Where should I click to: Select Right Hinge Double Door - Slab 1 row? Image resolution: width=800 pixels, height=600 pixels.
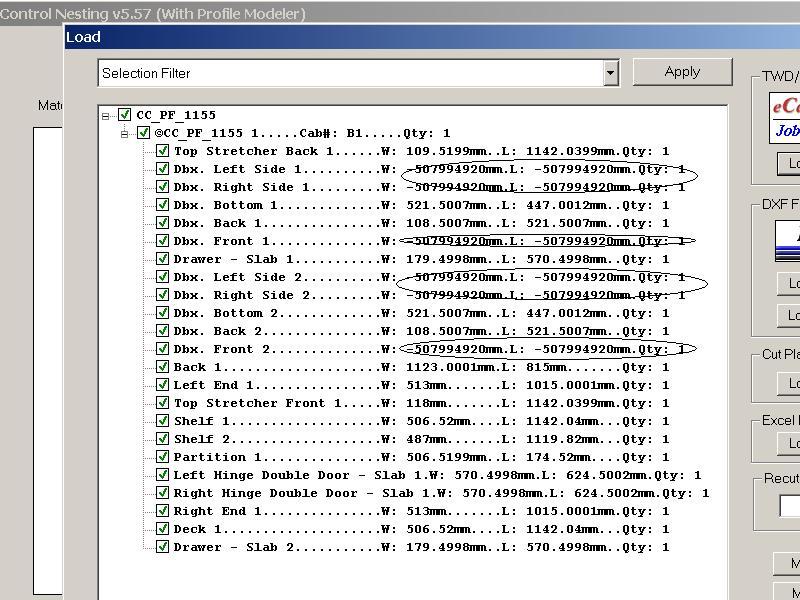tap(441, 493)
